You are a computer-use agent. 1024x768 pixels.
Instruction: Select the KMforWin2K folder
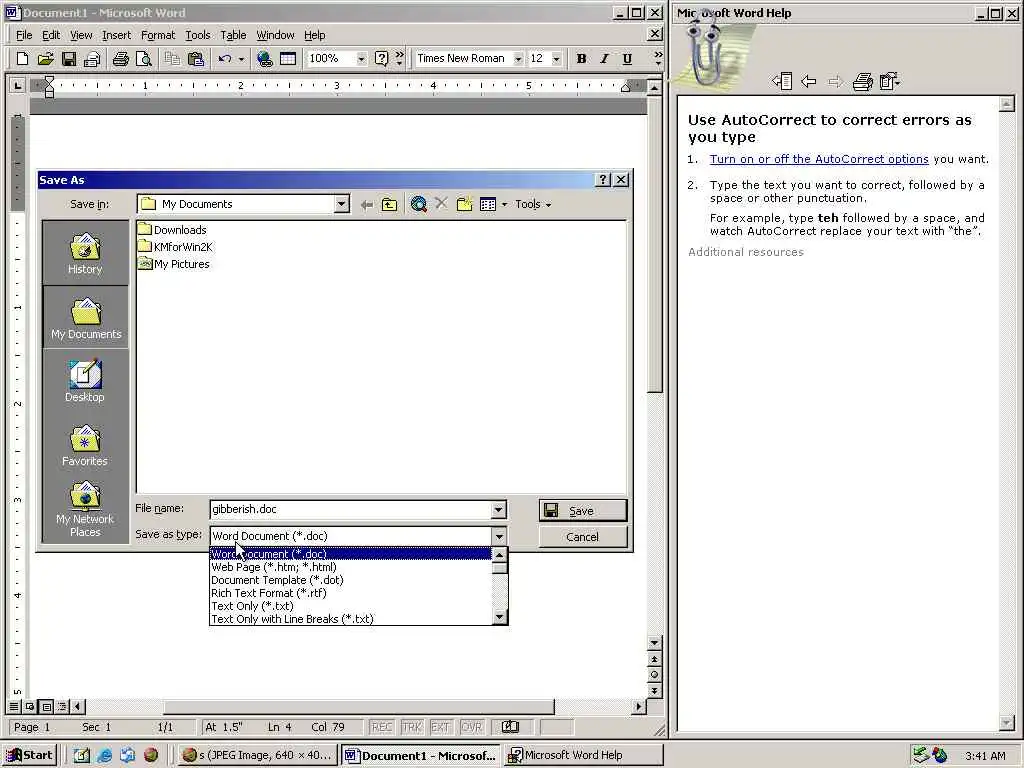pyautogui.click(x=176, y=247)
